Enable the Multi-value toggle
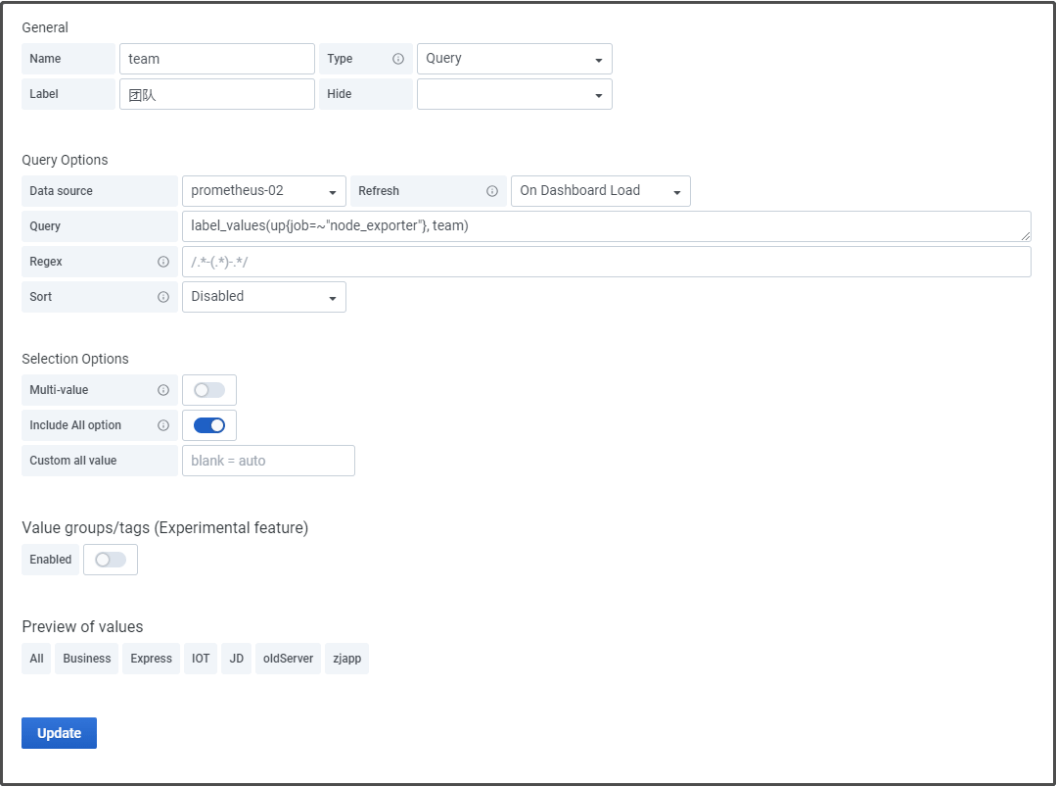The height and width of the screenshot is (787, 1056). [209, 390]
